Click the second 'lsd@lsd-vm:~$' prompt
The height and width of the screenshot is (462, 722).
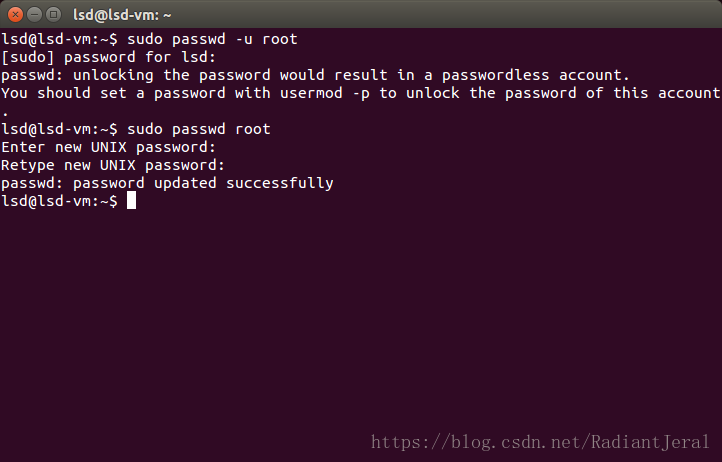pos(59,129)
